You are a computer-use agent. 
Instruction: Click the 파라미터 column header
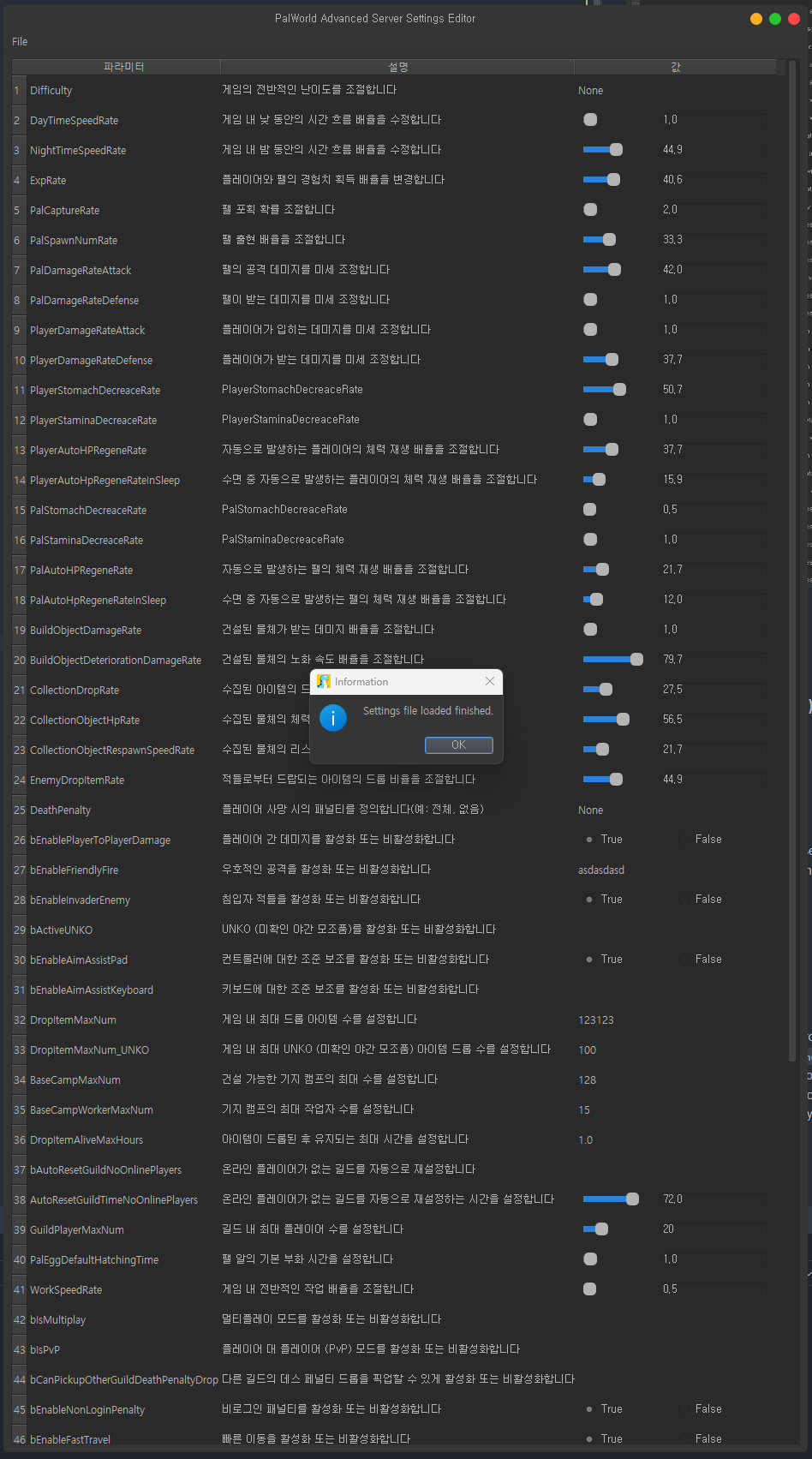click(123, 67)
